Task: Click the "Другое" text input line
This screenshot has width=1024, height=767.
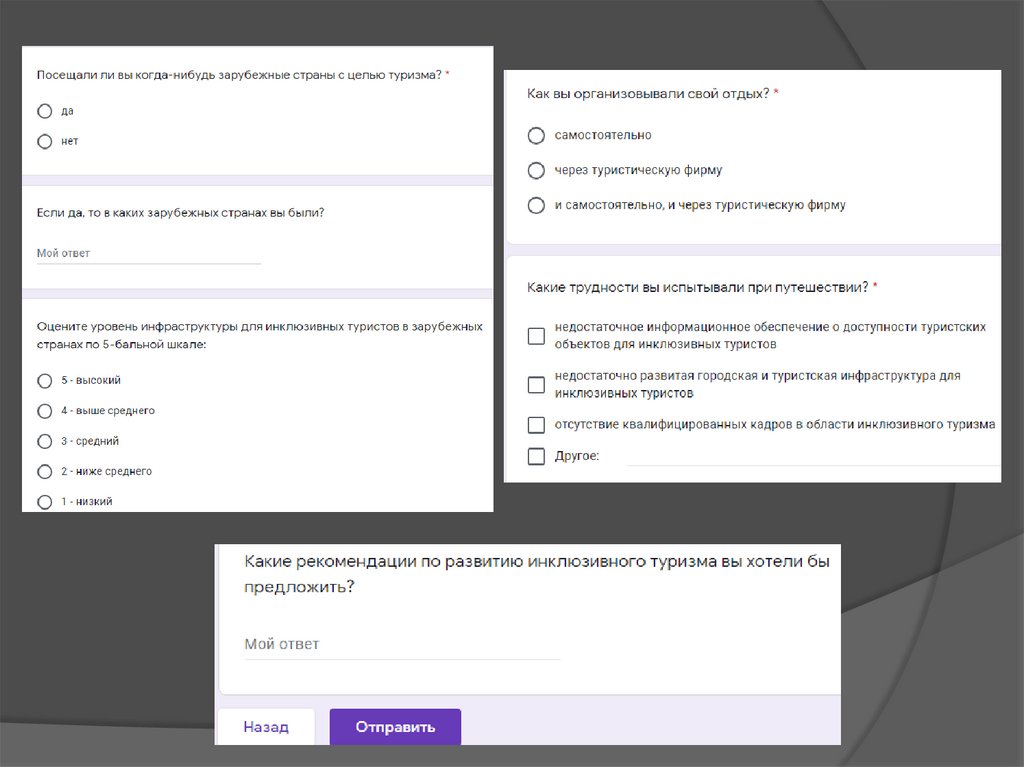Action: (x=812, y=457)
